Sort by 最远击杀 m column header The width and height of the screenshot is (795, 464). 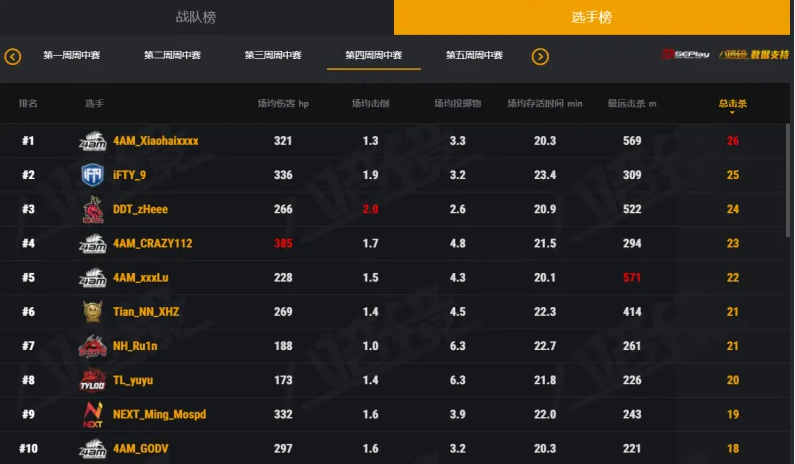632,104
